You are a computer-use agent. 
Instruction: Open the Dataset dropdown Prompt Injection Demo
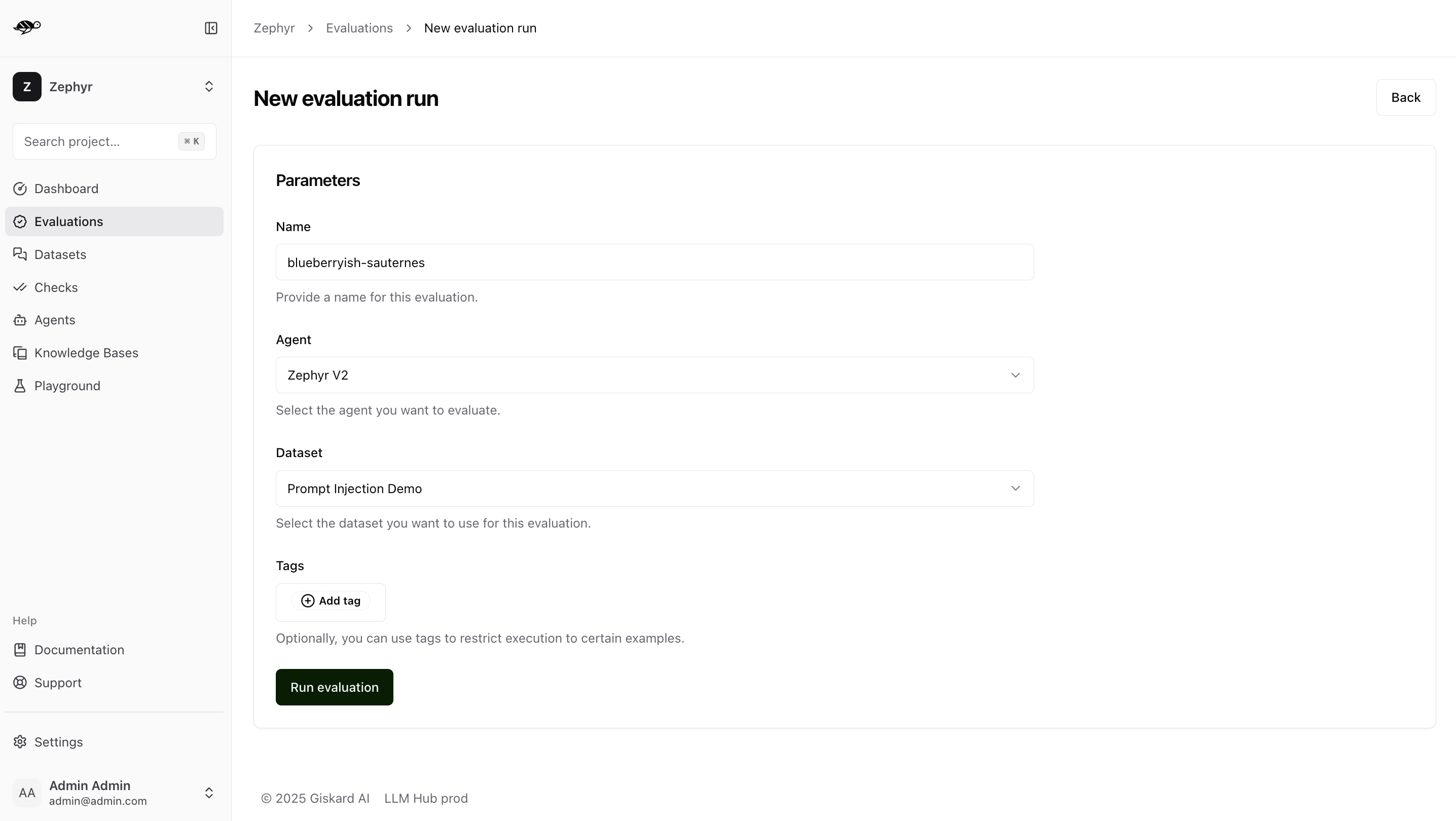tap(654, 489)
